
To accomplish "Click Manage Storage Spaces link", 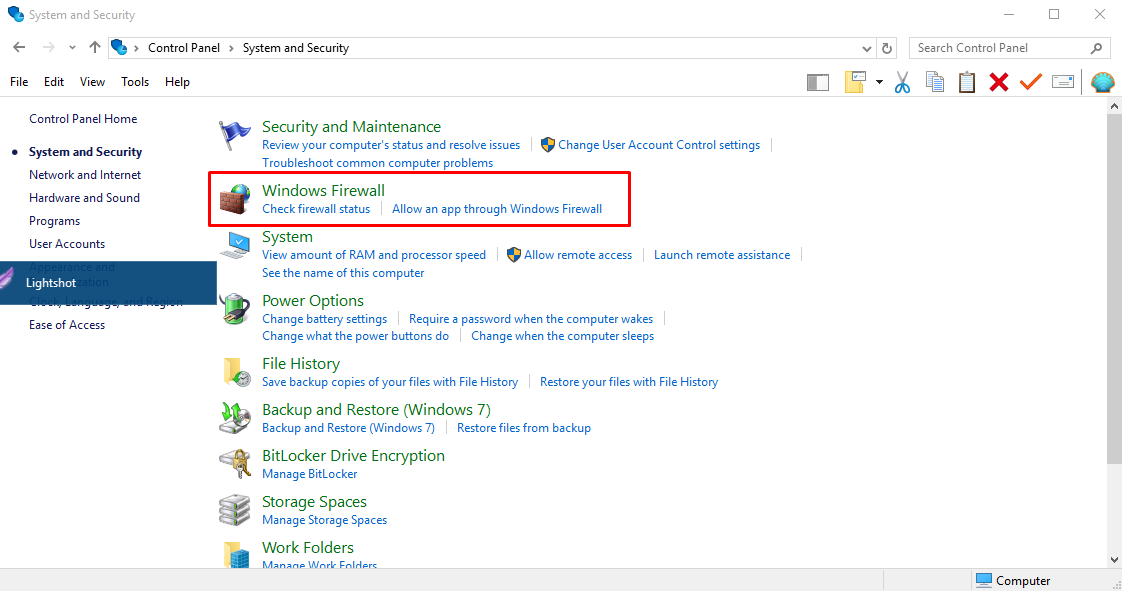I will [324, 520].
